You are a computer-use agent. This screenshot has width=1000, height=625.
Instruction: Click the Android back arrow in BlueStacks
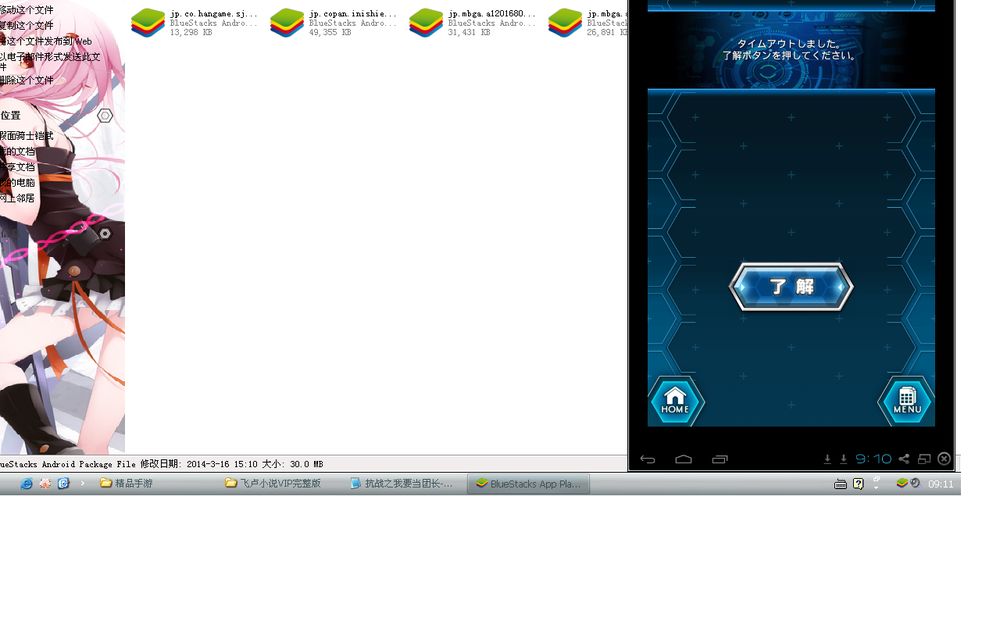[648, 459]
